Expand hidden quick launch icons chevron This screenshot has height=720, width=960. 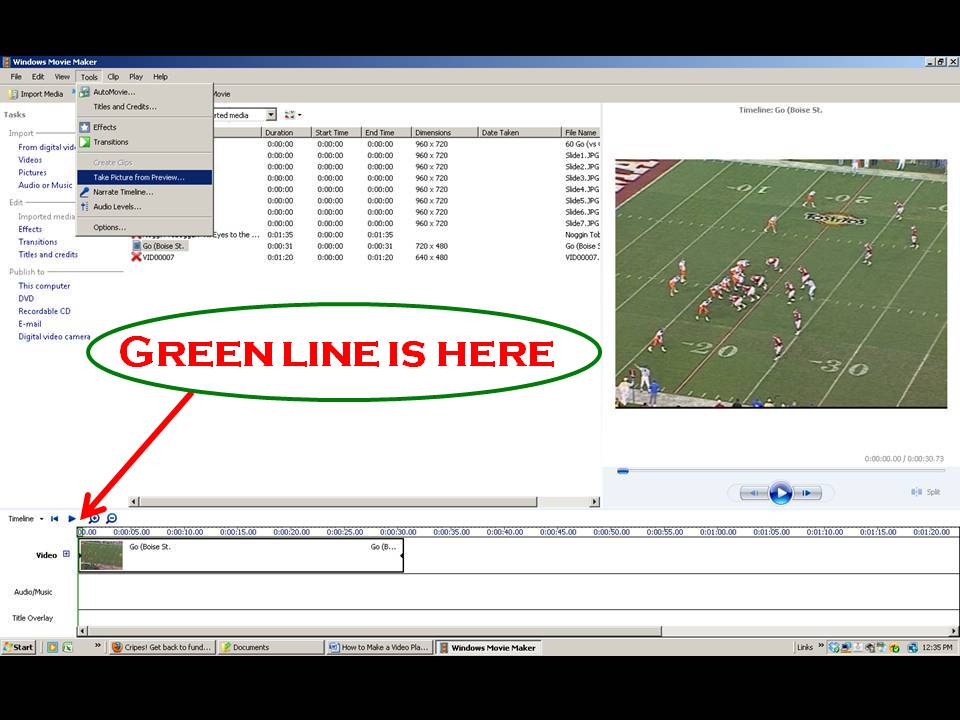pos(97,645)
